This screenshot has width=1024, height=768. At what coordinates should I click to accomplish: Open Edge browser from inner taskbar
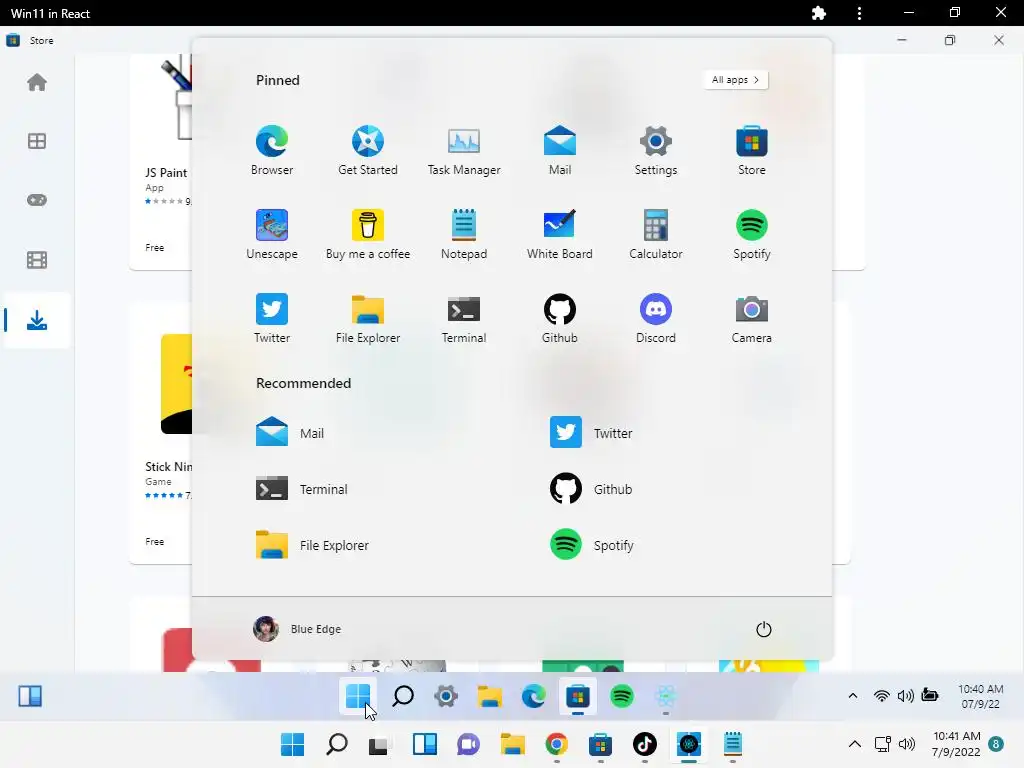534,696
